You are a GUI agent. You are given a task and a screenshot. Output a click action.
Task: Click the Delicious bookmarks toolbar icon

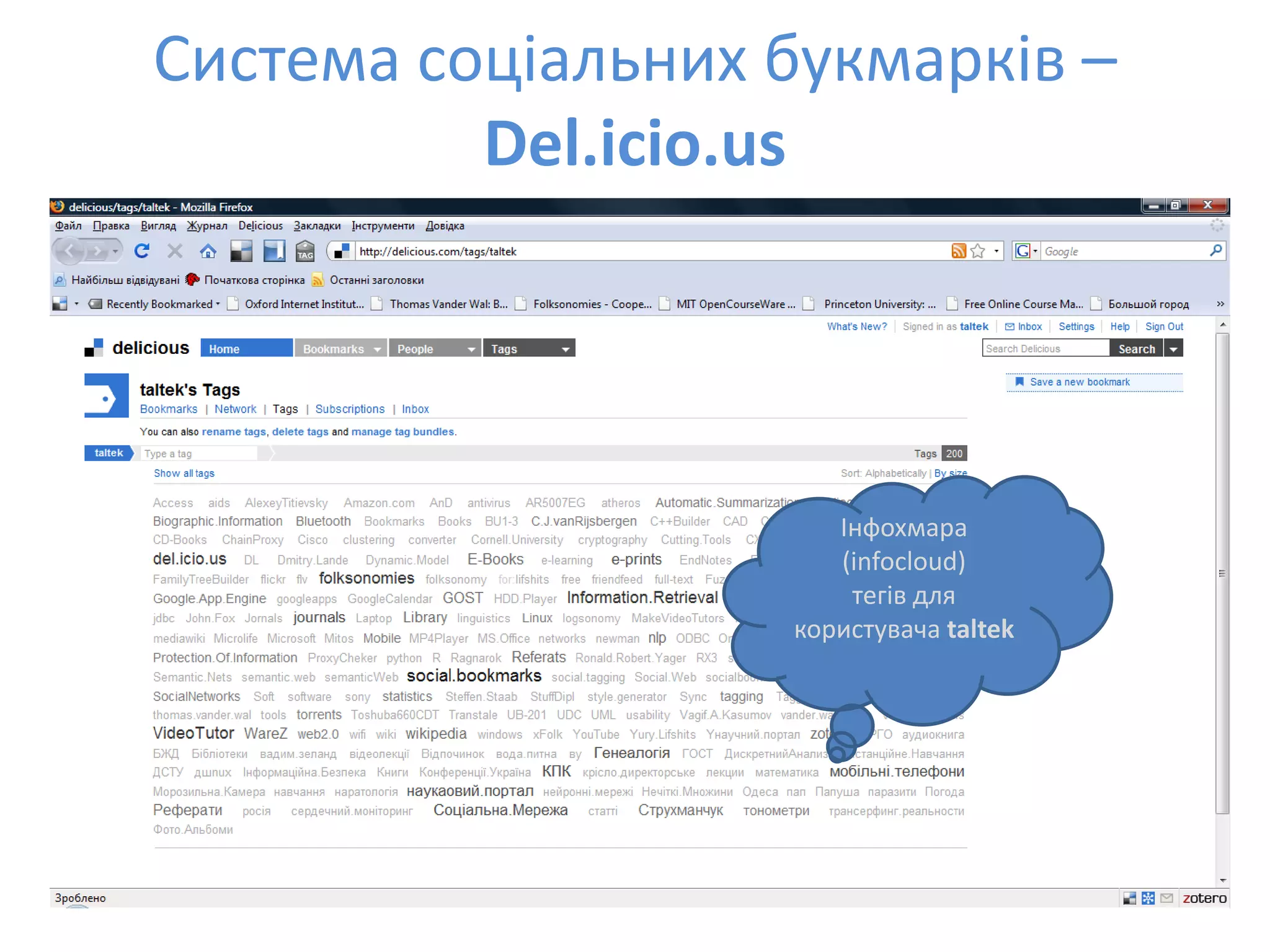241,251
